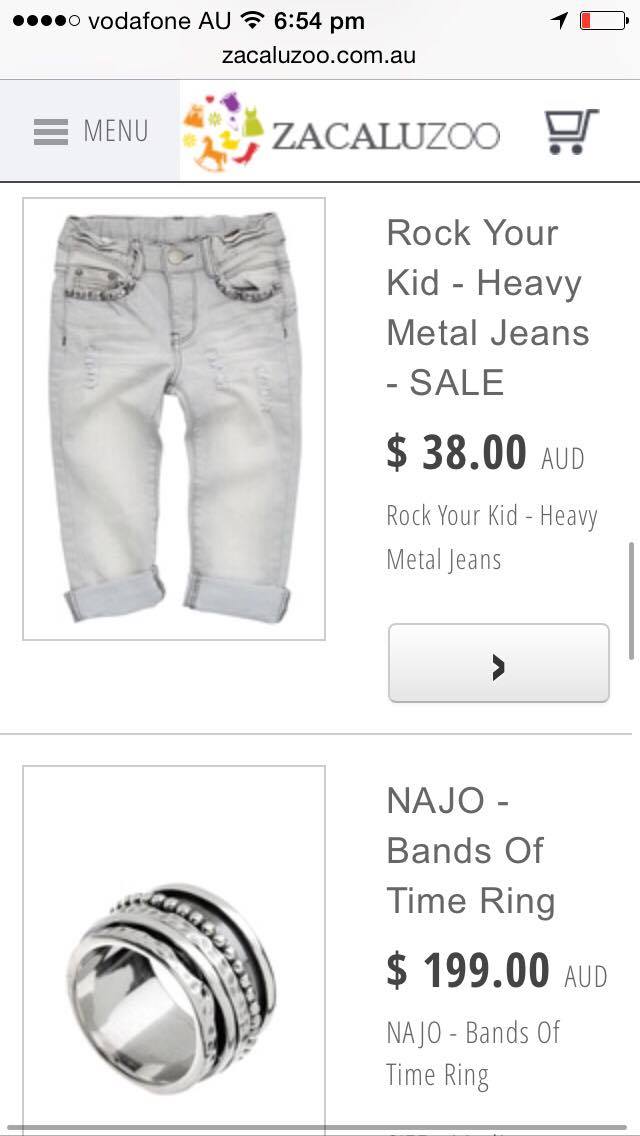Tap the $ 199.00 AUD price
Viewport: 640px width, 1136px height.
tap(496, 971)
